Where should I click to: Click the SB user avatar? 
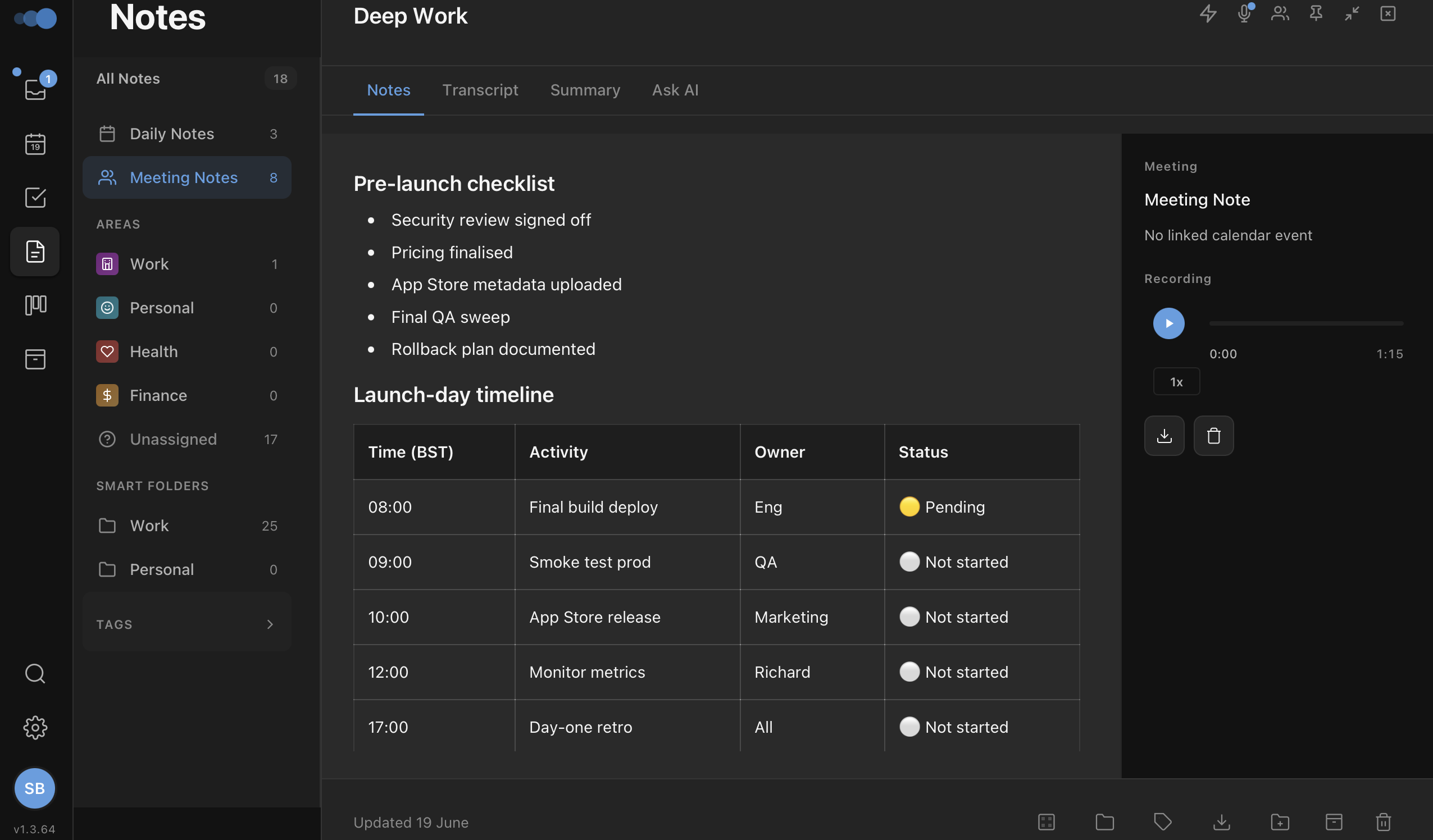pos(35,788)
